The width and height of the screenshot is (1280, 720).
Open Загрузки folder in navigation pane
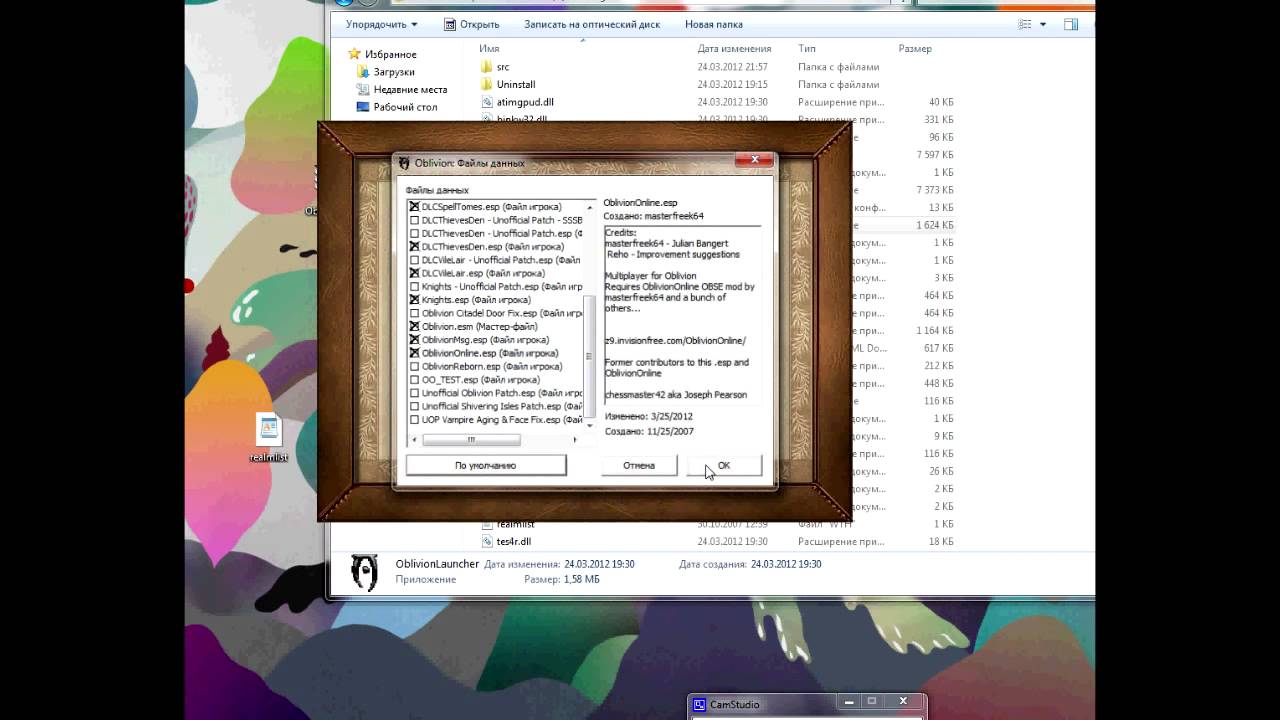pos(394,72)
